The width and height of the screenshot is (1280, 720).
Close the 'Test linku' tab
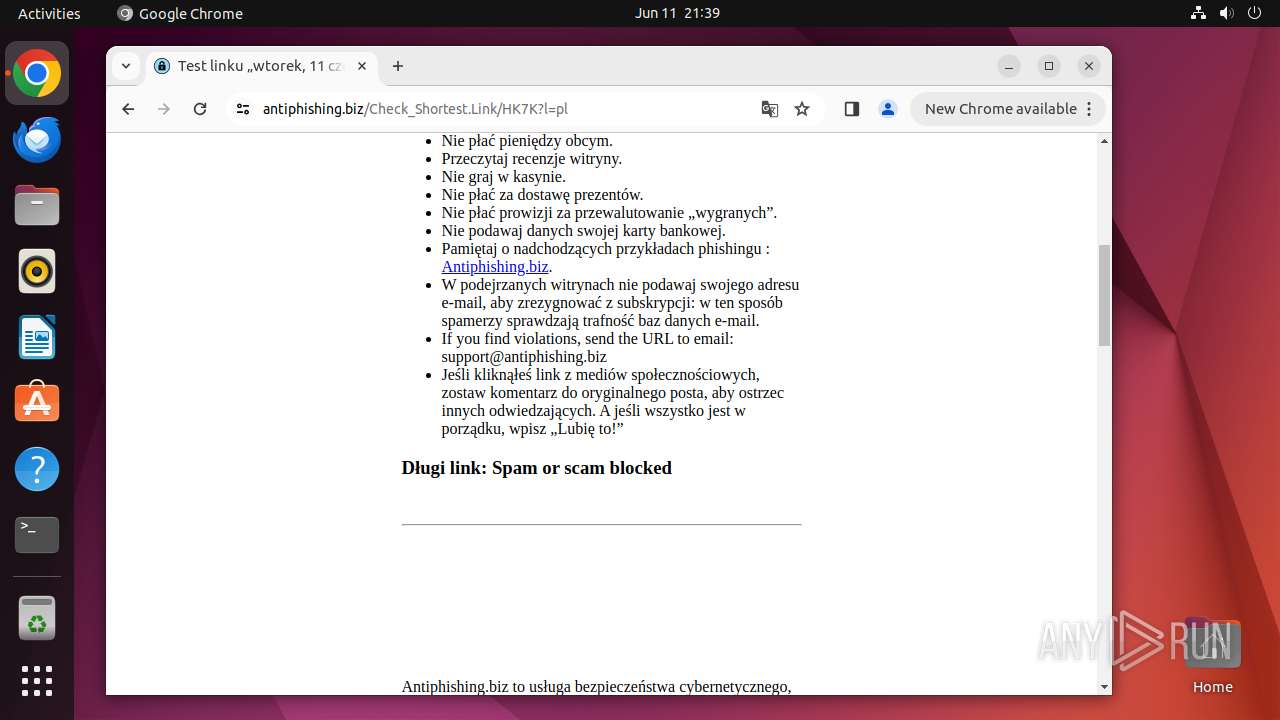tap(362, 66)
